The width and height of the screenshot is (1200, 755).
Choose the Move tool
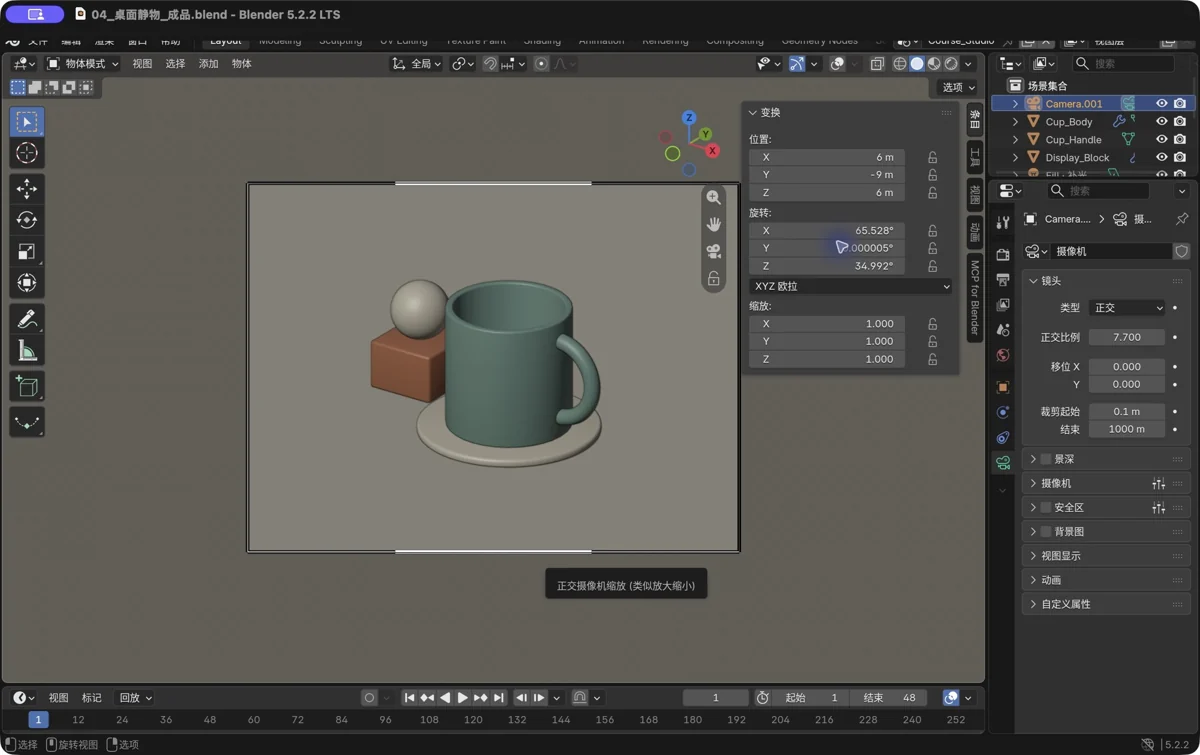[x=27, y=189]
